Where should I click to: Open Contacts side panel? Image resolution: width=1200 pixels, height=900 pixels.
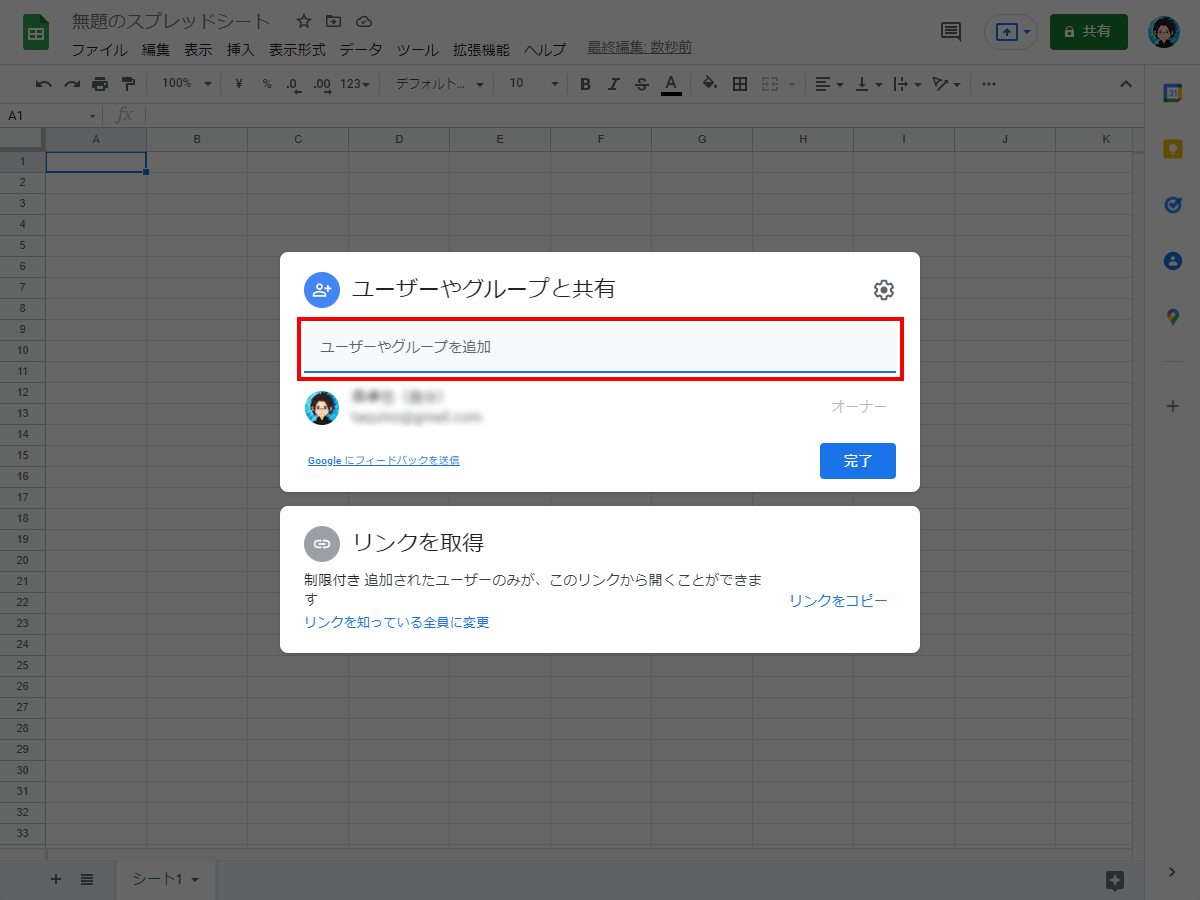[1172, 261]
